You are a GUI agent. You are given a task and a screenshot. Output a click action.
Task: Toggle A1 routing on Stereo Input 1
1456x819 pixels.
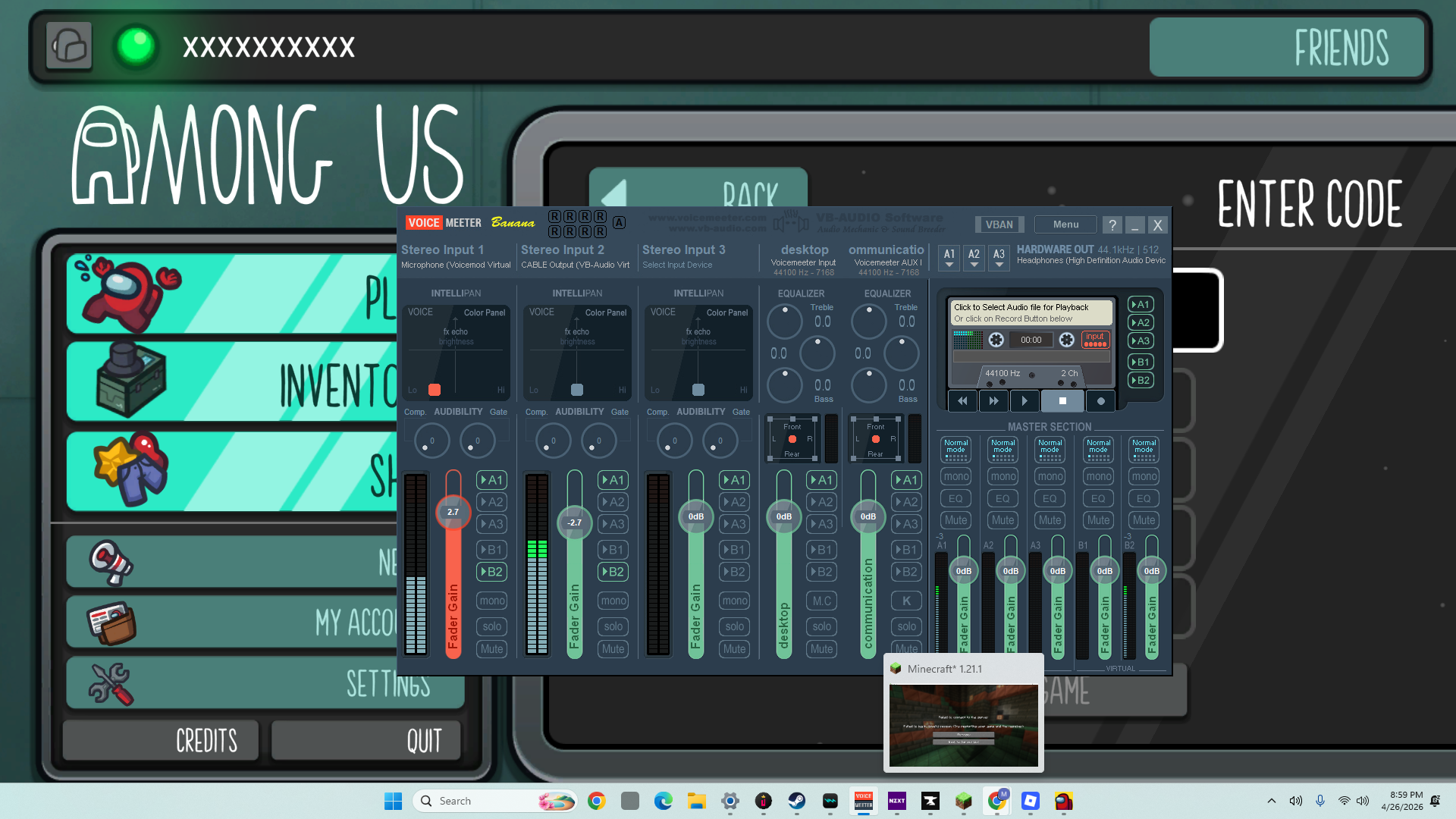point(491,480)
